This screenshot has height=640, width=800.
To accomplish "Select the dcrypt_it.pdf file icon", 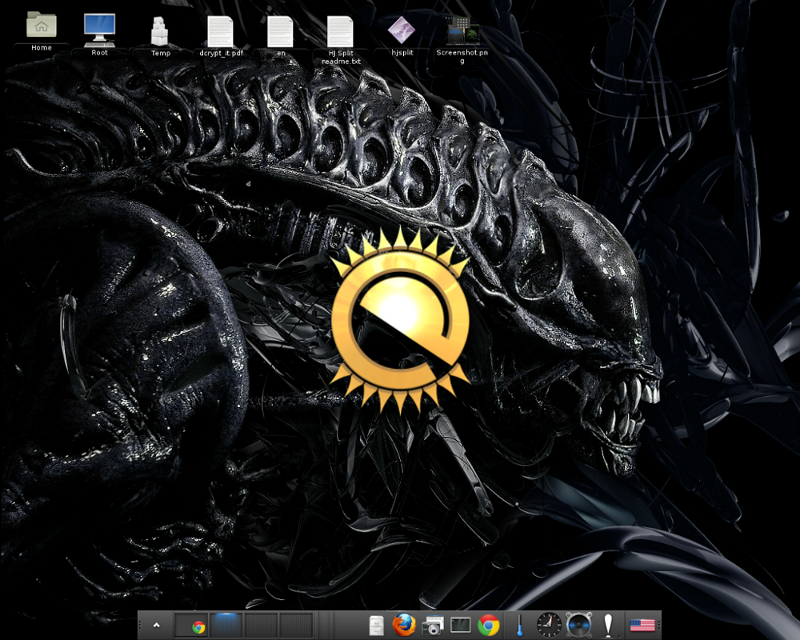I will click(x=220, y=32).
